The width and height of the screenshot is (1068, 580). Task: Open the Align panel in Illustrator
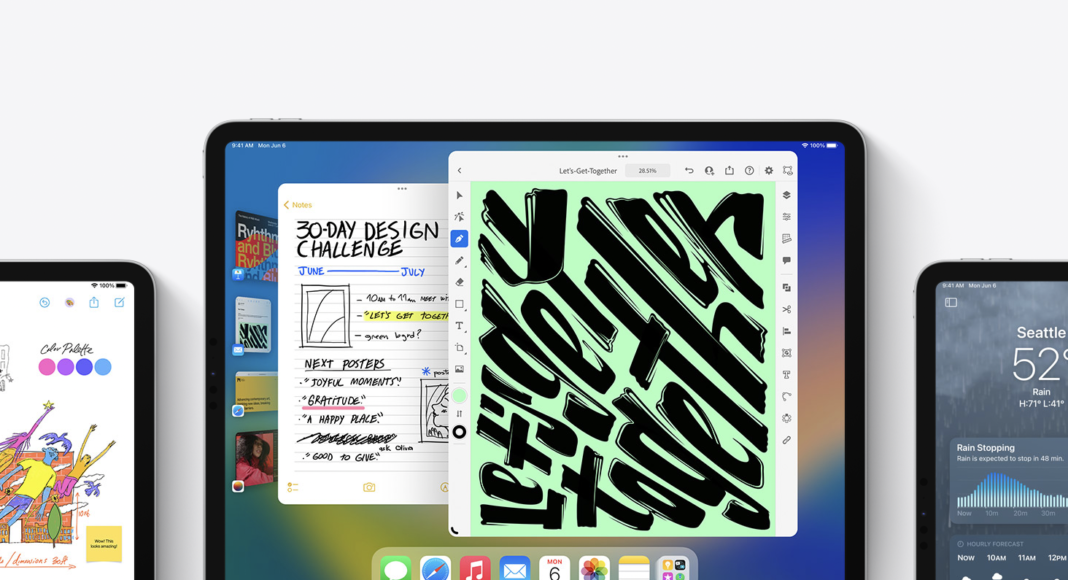[x=787, y=332]
